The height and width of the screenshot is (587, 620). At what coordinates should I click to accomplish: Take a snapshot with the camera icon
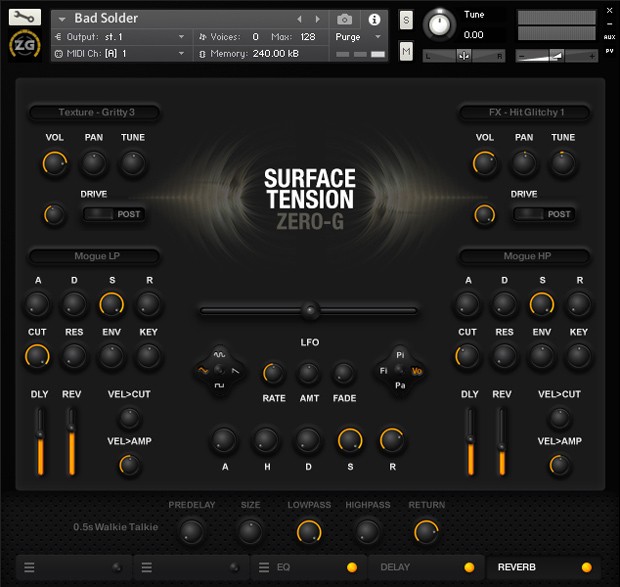pos(344,19)
